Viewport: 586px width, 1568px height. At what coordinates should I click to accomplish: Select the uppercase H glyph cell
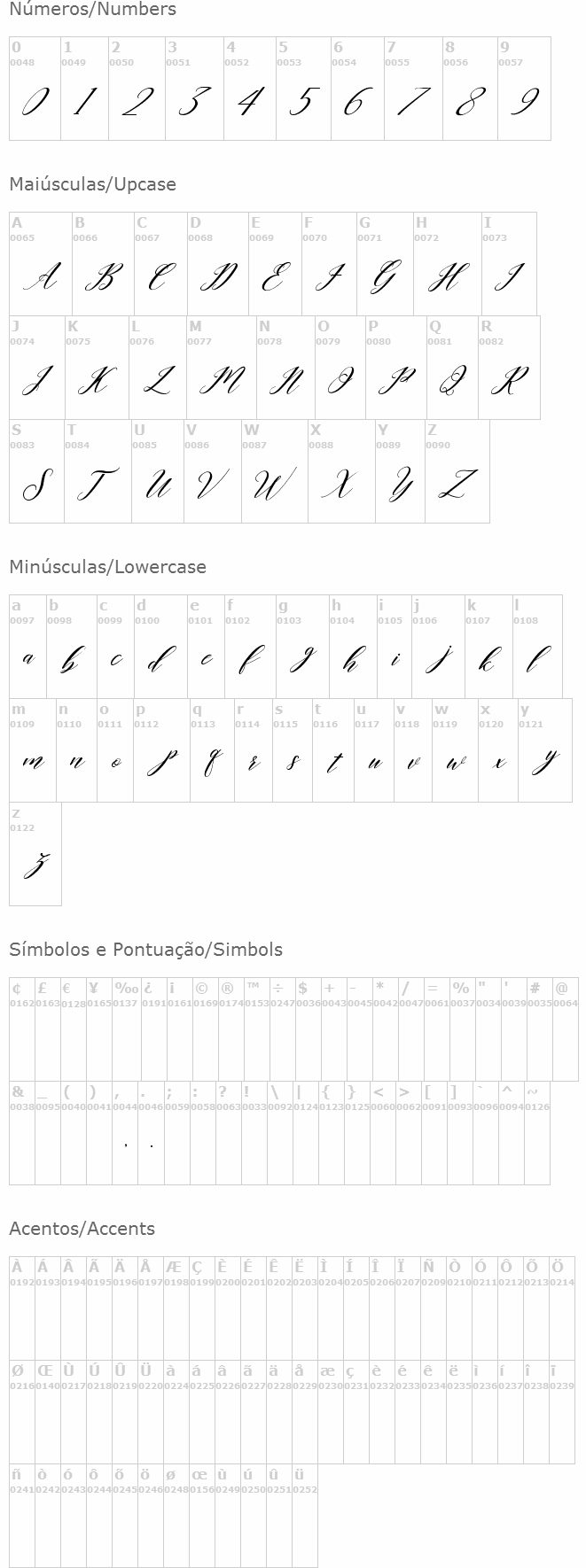(x=448, y=264)
